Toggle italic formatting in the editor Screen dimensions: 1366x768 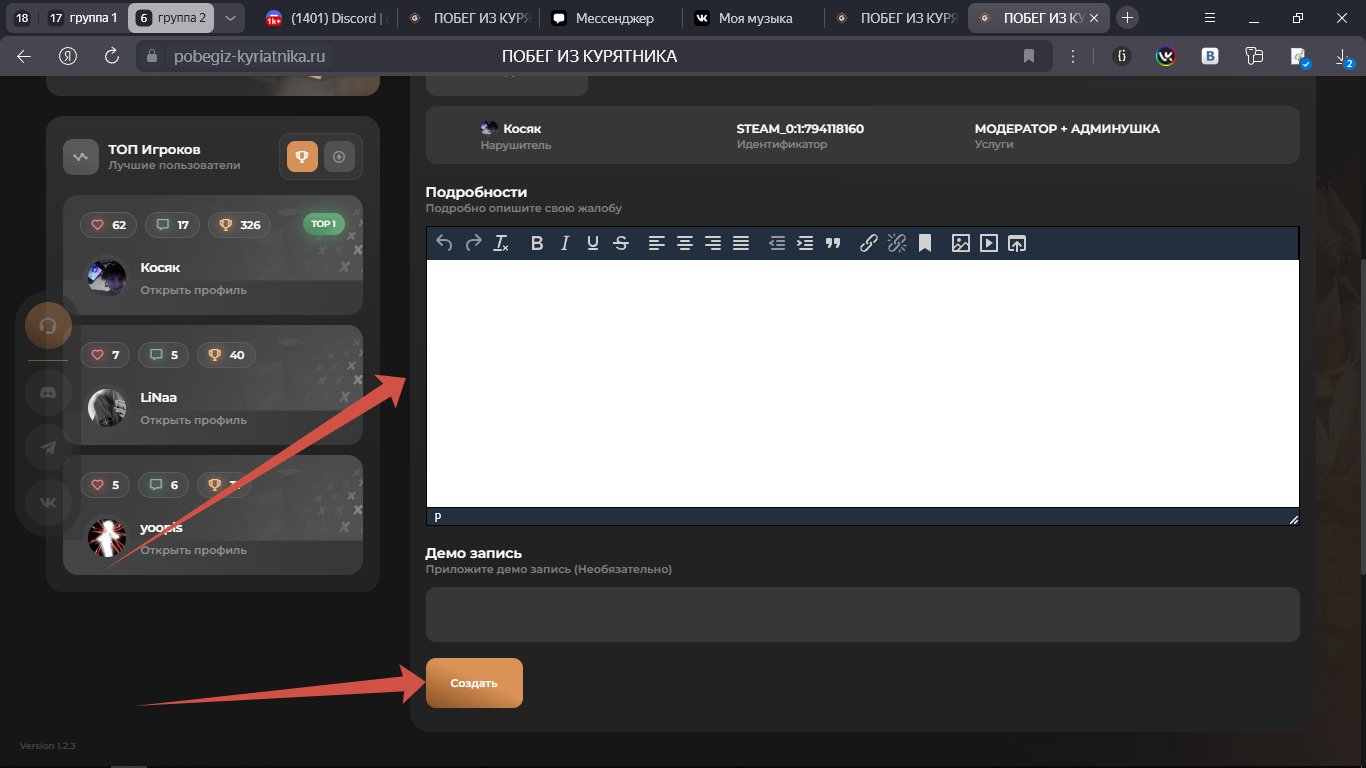click(565, 243)
